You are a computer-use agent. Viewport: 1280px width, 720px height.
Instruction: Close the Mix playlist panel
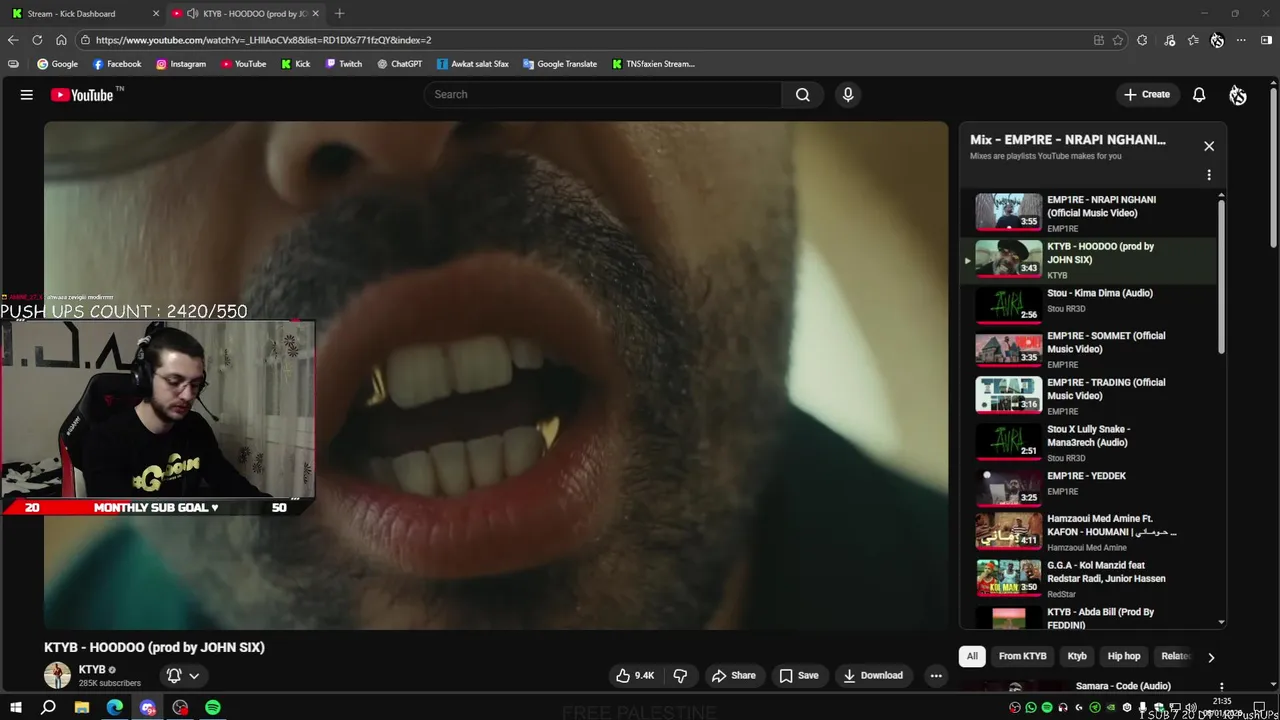point(1209,146)
